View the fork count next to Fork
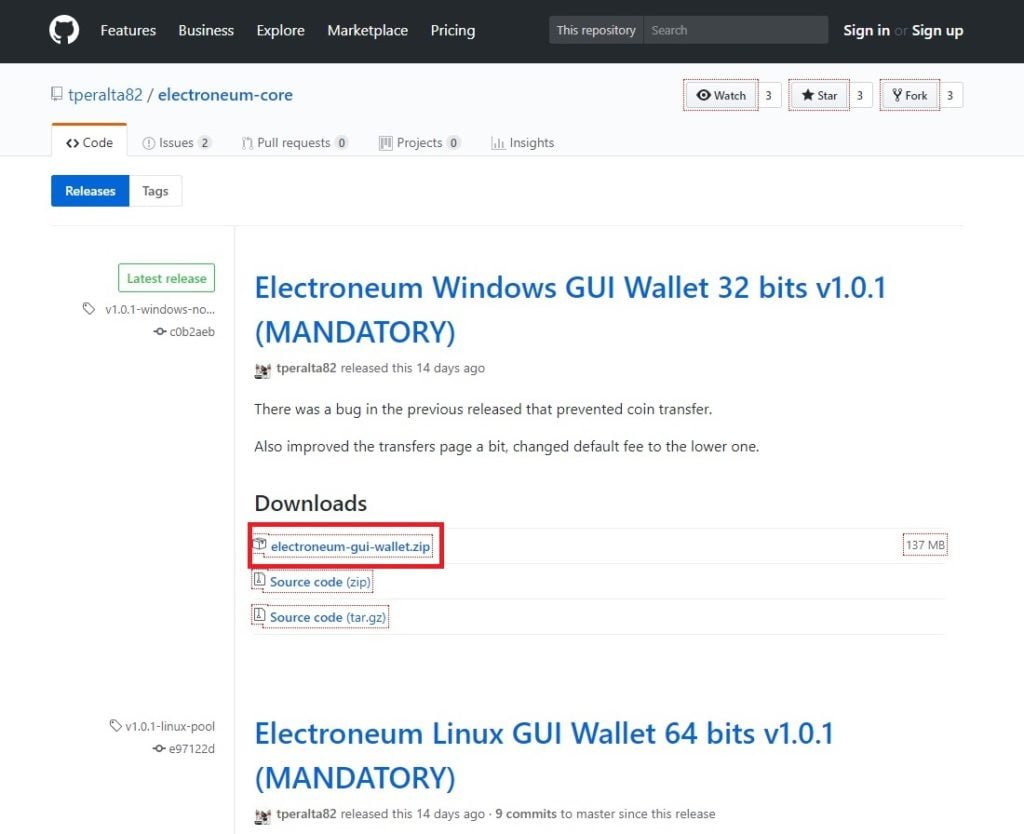The width and height of the screenshot is (1024, 834). click(x=950, y=95)
